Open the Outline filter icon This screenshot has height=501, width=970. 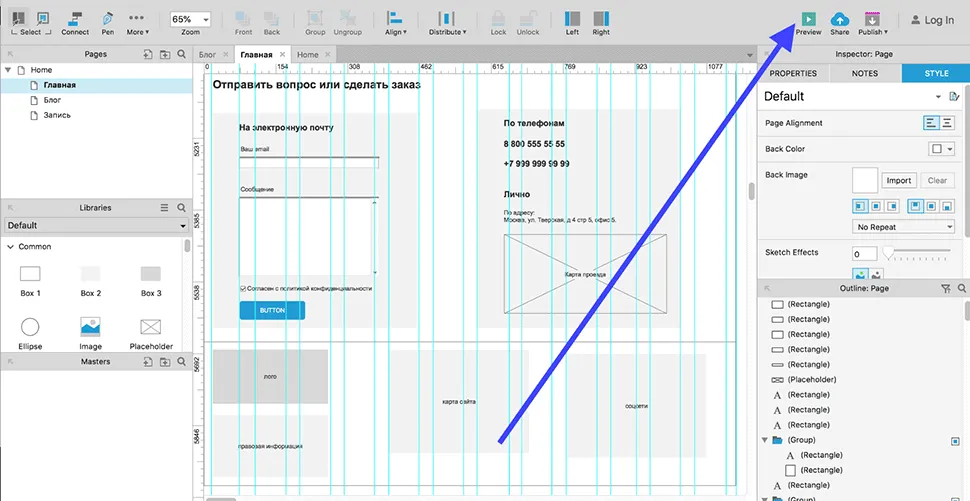[946, 288]
